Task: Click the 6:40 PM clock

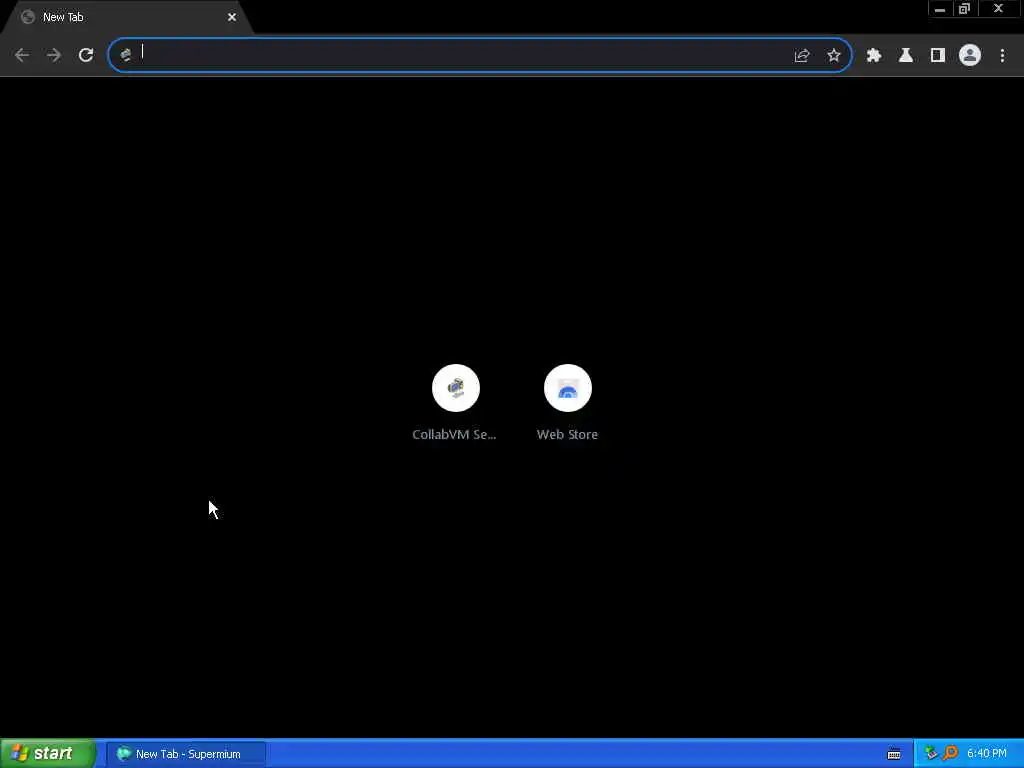Action: pyautogui.click(x=987, y=754)
